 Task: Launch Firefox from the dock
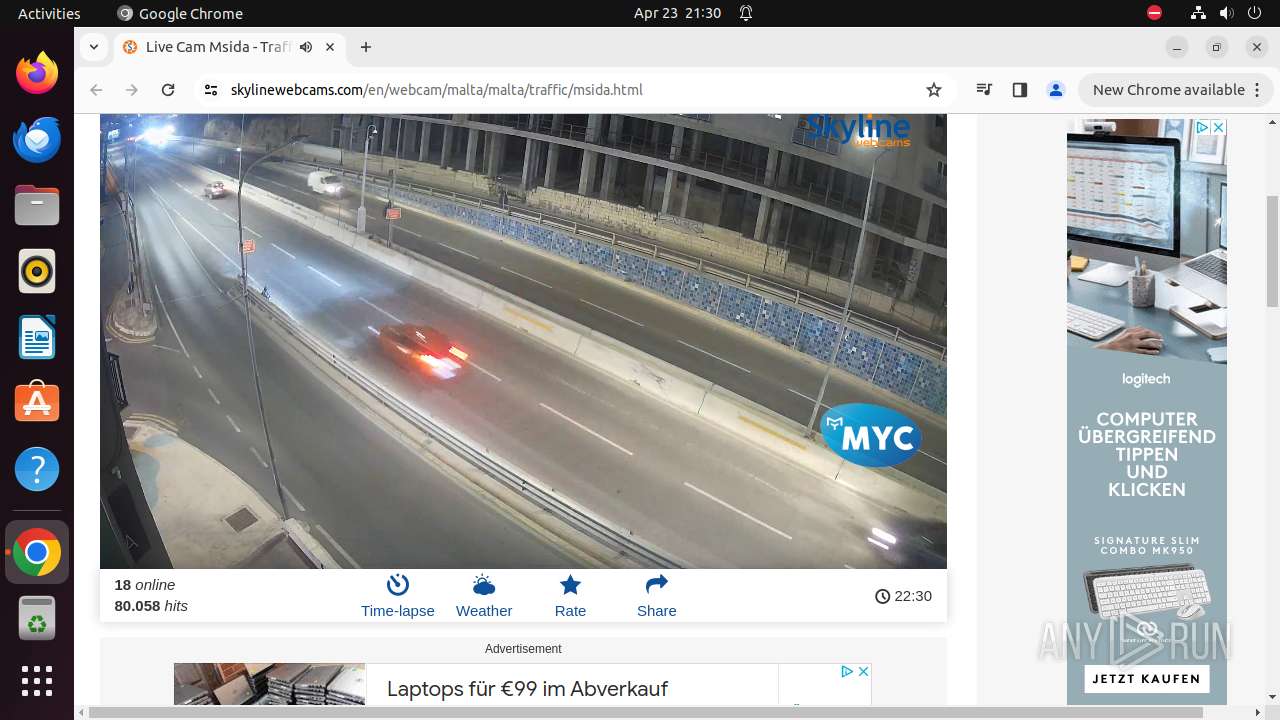pyautogui.click(x=37, y=73)
